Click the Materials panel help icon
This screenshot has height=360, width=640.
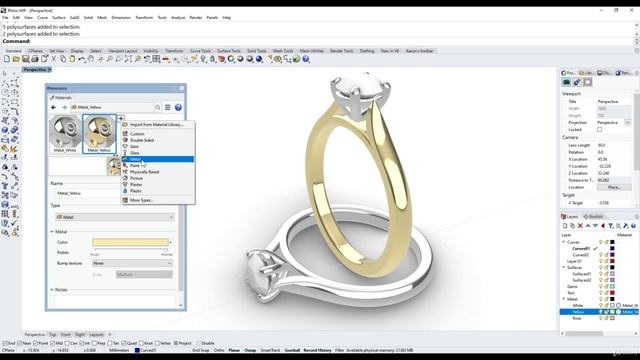[178, 107]
